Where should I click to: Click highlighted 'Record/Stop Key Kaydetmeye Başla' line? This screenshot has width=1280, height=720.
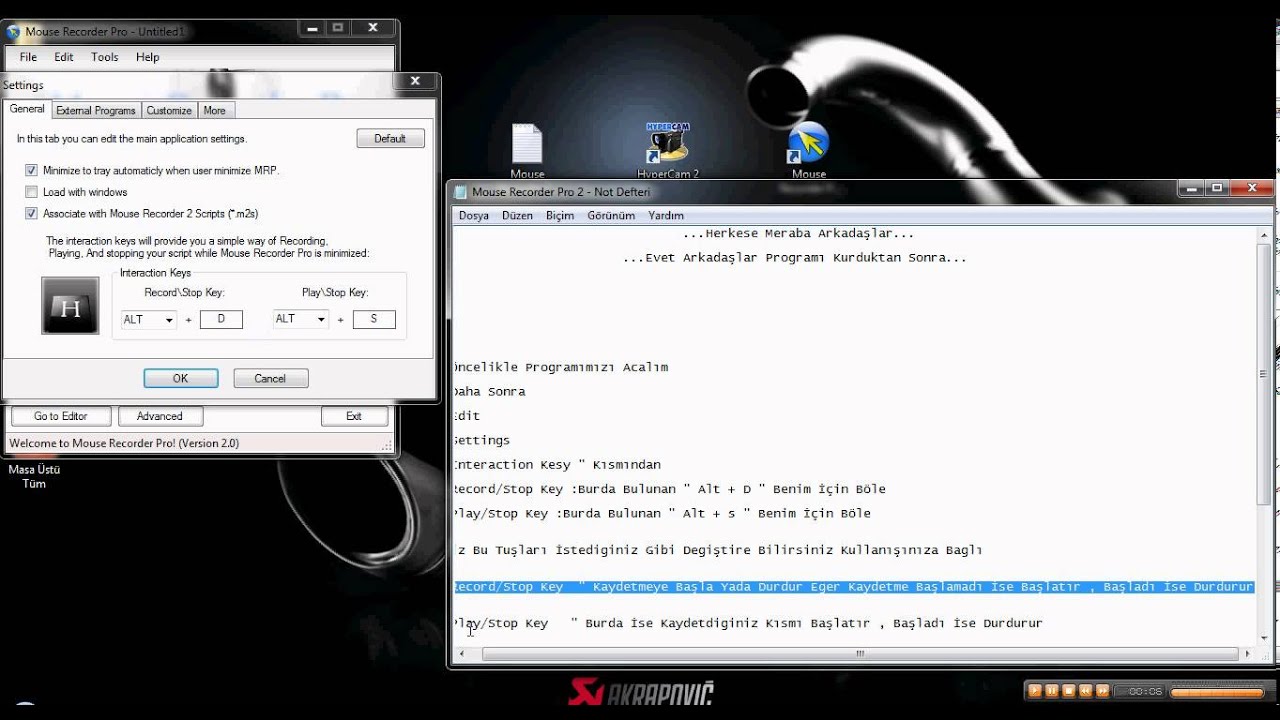pyautogui.click(x=854, y=587)
